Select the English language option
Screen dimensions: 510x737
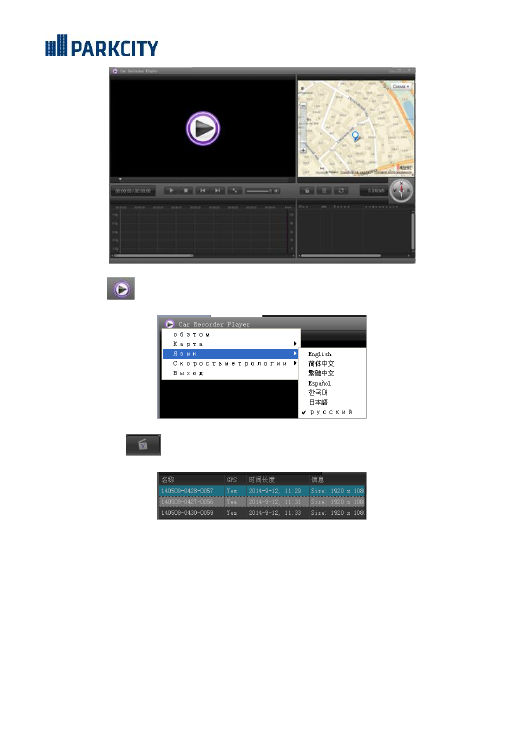[x=320, y=354]
